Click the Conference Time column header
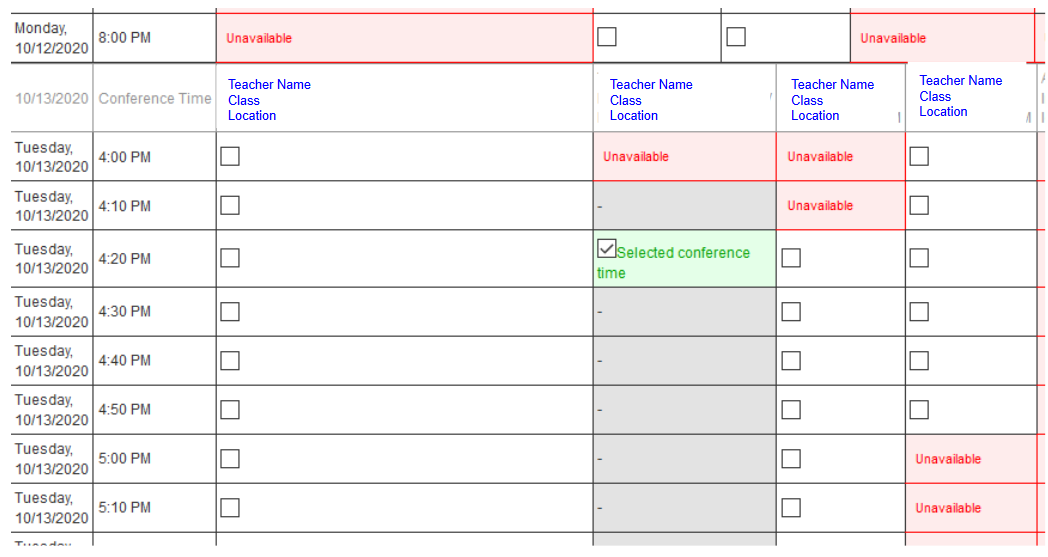The image size is (1048, 557). [x=155, y=98]
